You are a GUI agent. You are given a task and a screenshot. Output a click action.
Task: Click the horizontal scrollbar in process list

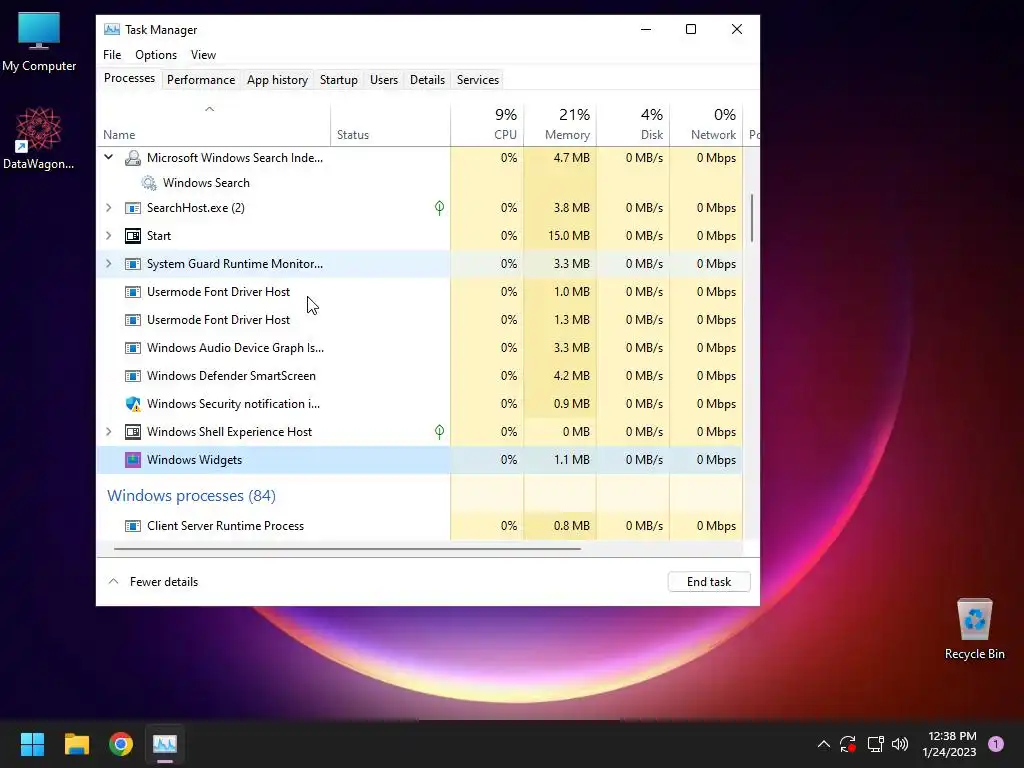click(347, 549)
